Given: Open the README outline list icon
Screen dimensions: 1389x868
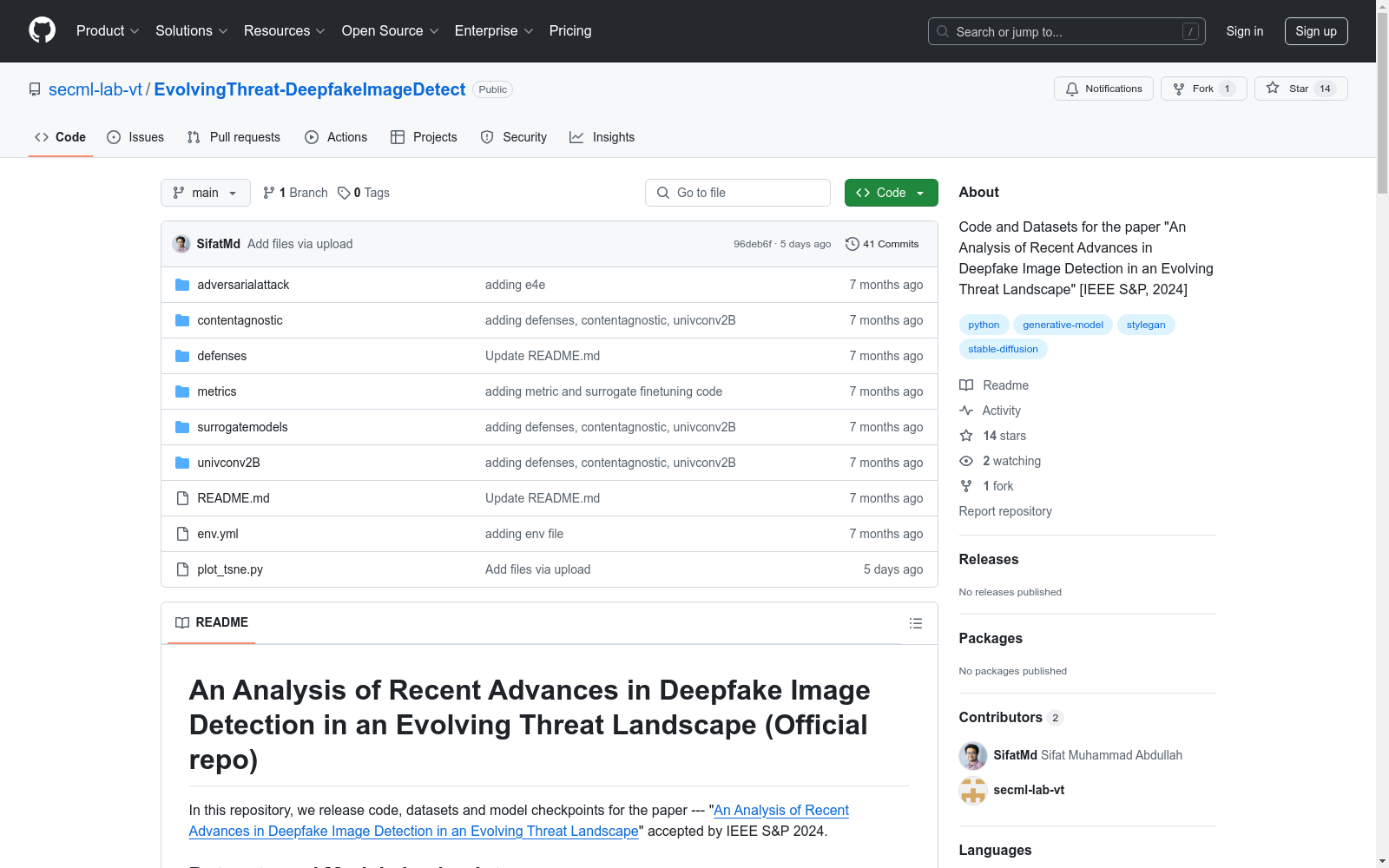Looking at the screenshot, I should pos(915,623).
